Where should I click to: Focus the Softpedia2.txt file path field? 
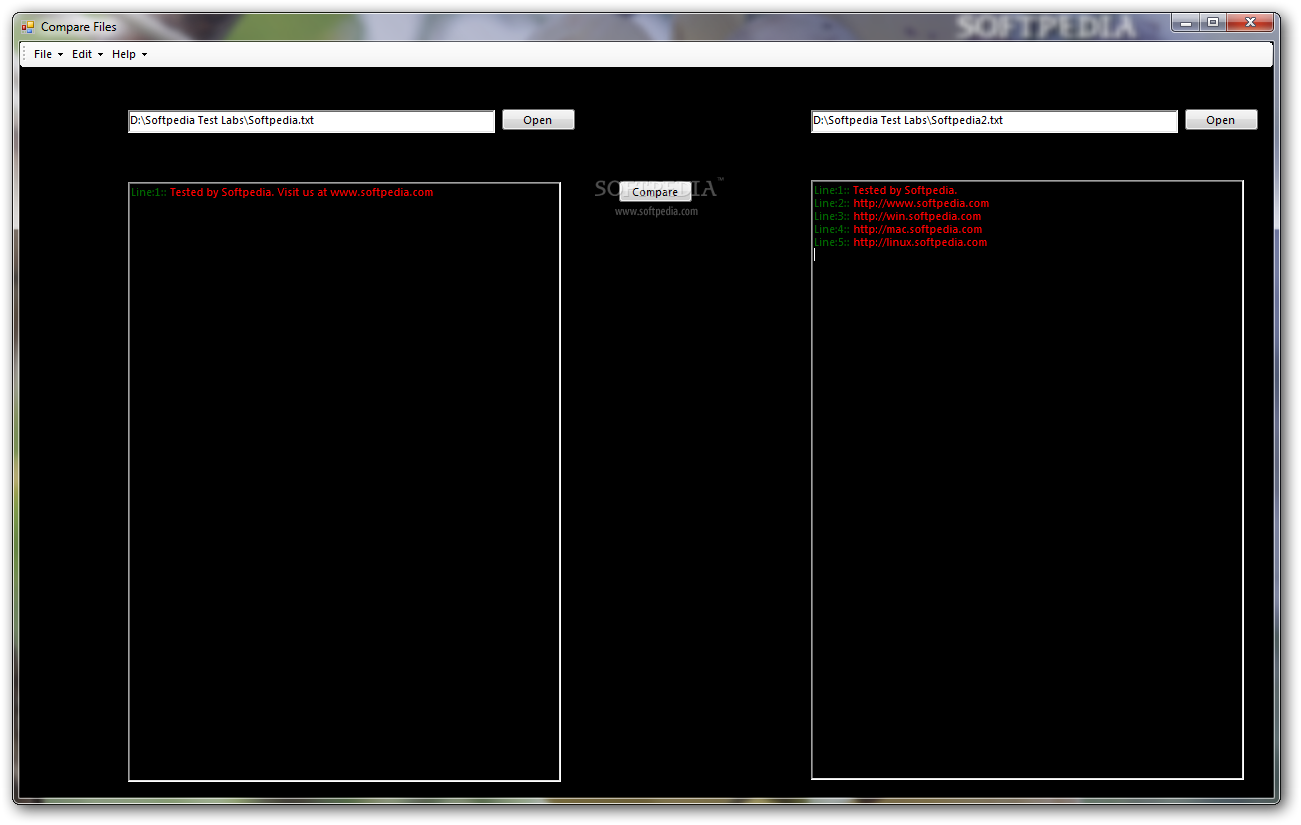[x=994, y=121]
